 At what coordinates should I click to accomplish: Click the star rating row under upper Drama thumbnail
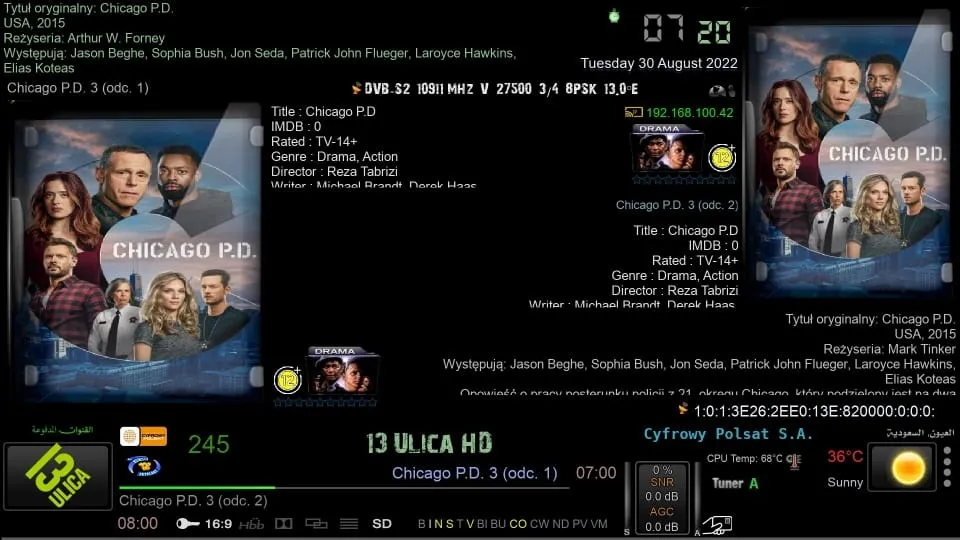[684, 180]
